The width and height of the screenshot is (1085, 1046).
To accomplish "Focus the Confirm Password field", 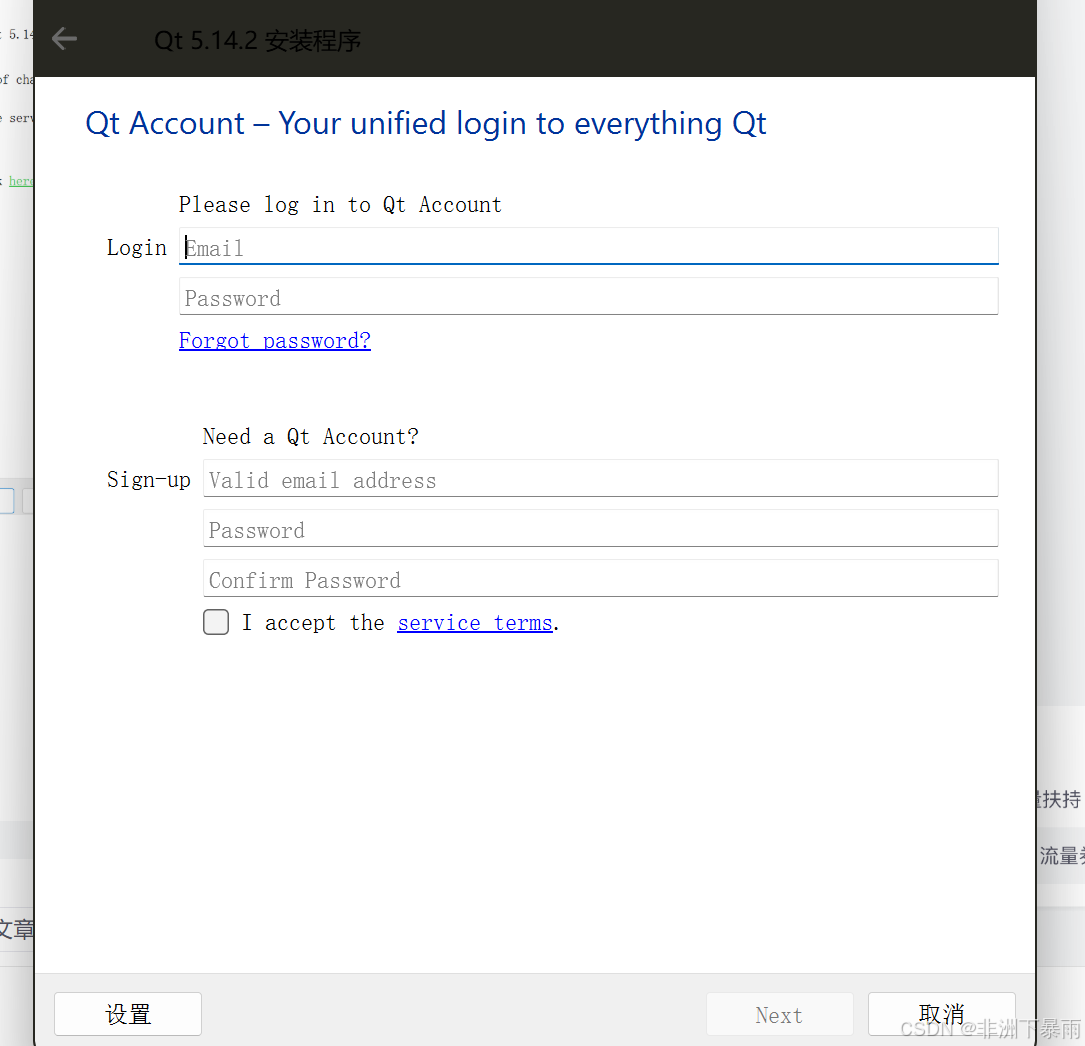I will point(600,578).
